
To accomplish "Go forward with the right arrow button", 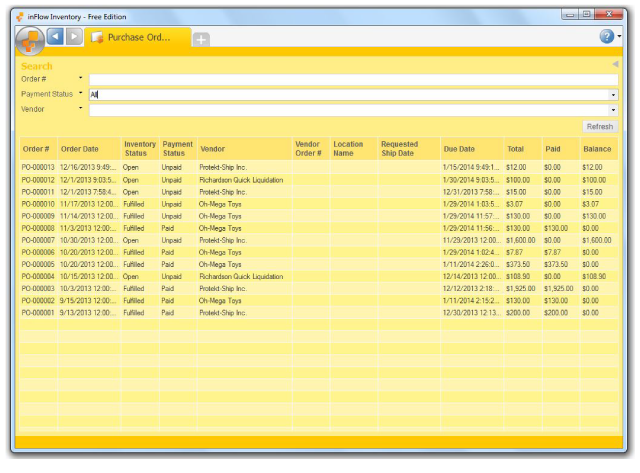I will (x=74, y=37).
